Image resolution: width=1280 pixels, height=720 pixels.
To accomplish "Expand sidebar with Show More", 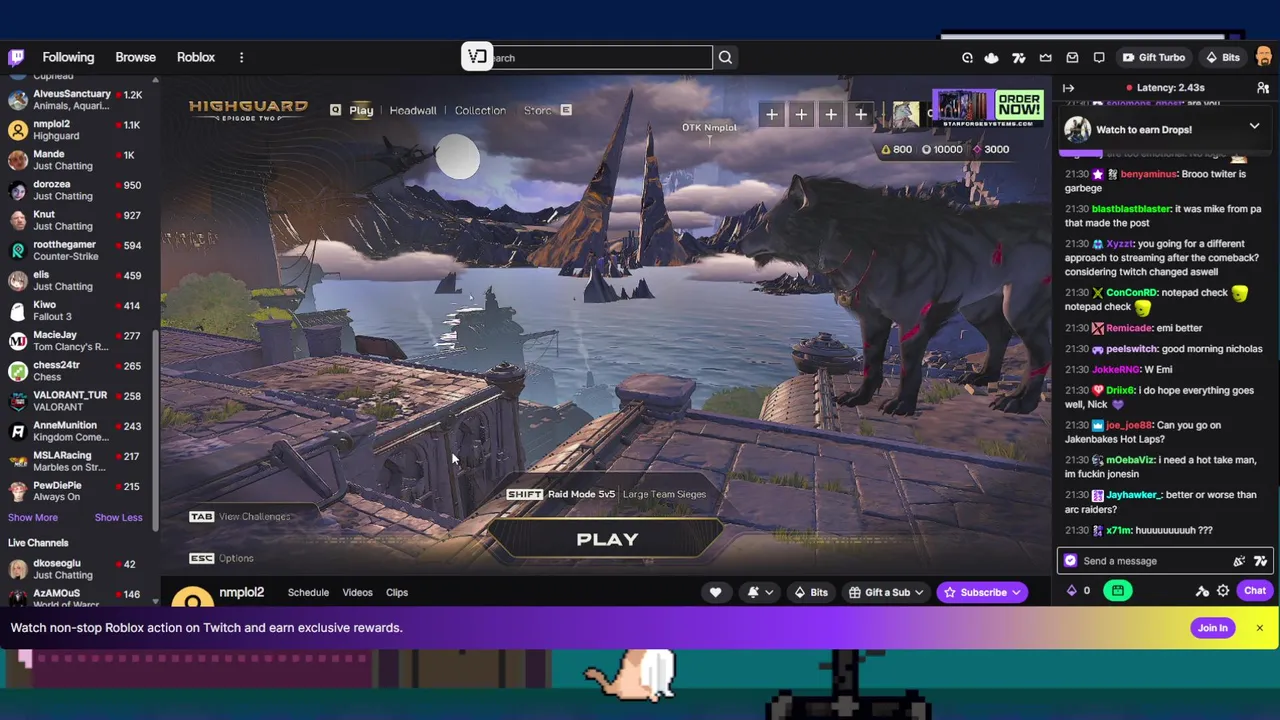I will coord(33,517).
